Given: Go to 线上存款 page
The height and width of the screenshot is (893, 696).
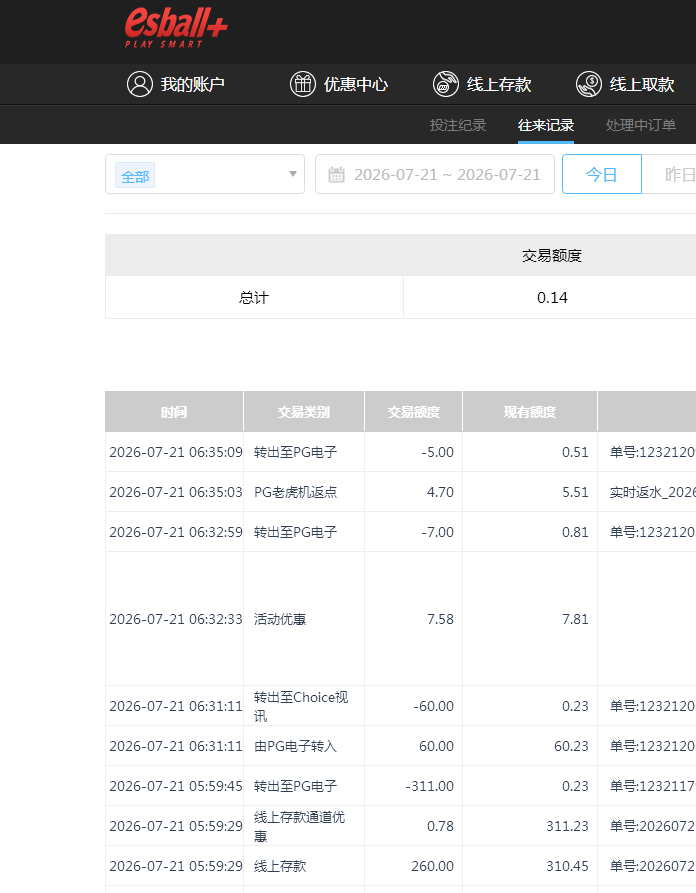Looking at the screenshot, I should [499, 84].
